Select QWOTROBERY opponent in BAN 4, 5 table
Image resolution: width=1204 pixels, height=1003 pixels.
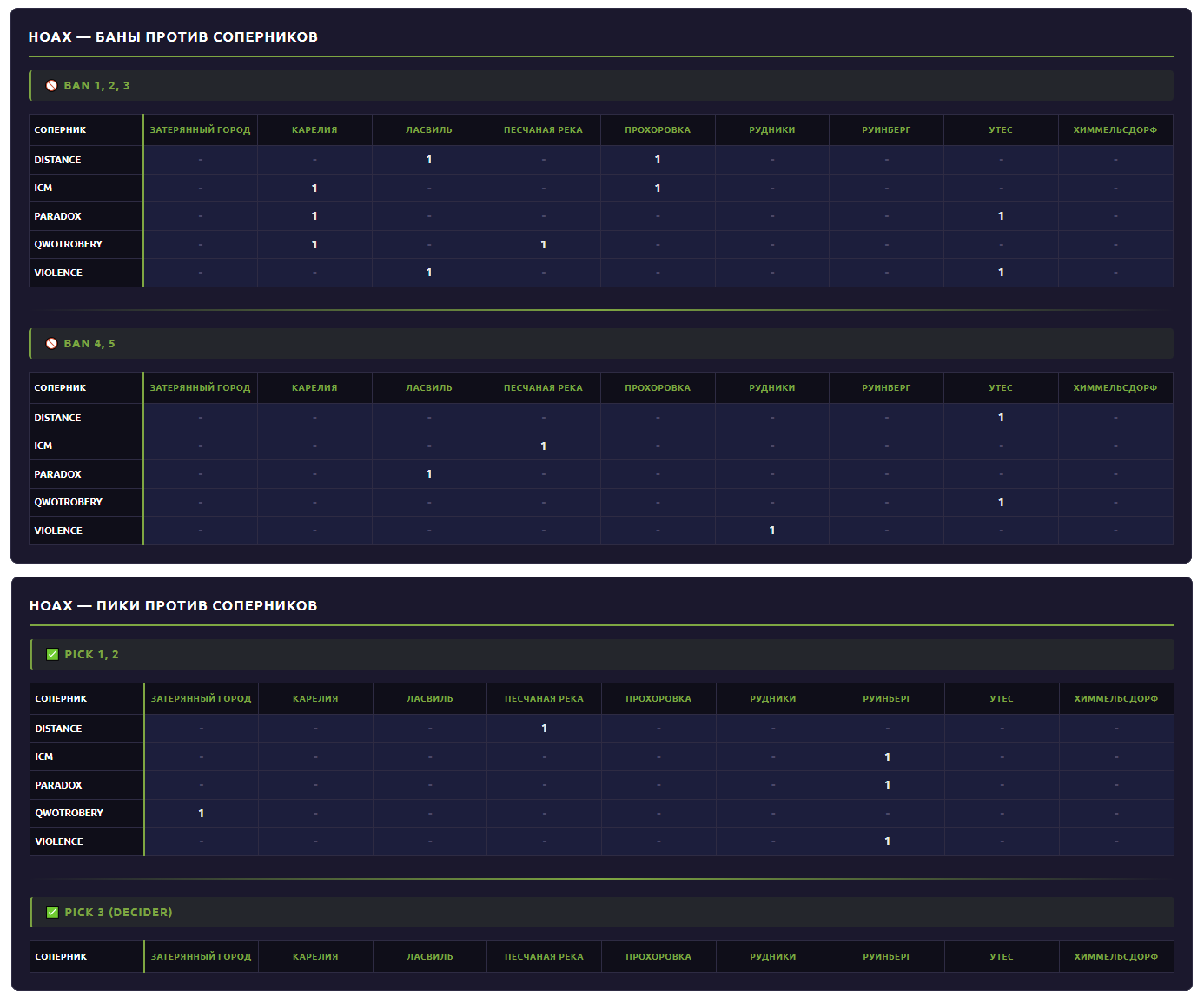[x=69, y=503]
